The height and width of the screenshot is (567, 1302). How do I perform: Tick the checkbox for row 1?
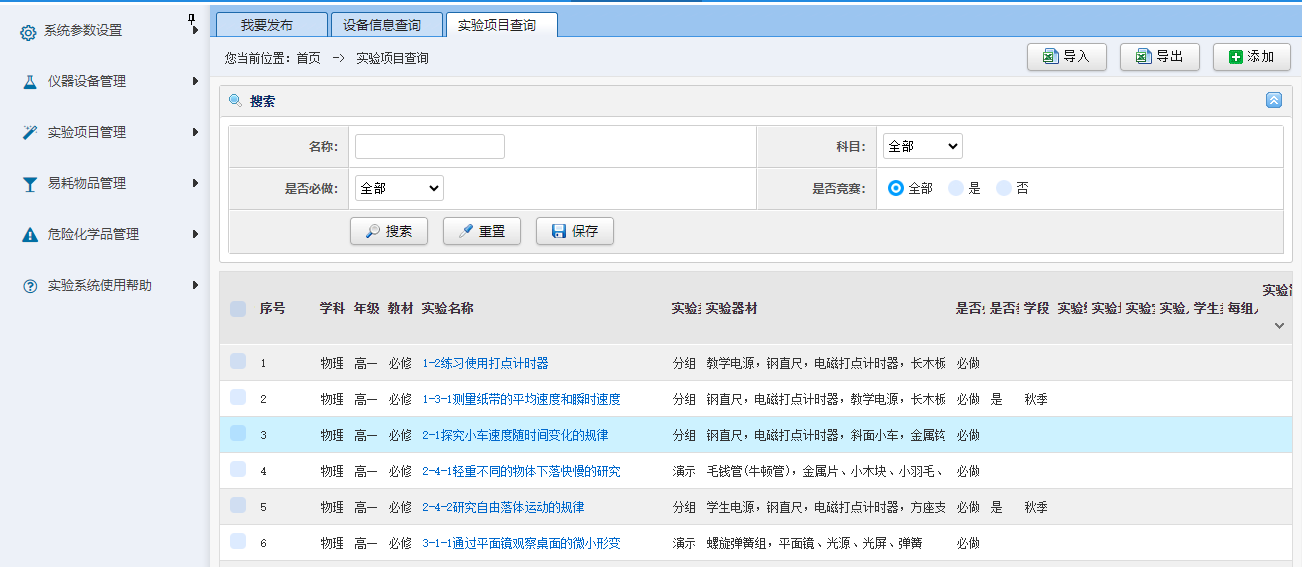(x=238, y=362)
